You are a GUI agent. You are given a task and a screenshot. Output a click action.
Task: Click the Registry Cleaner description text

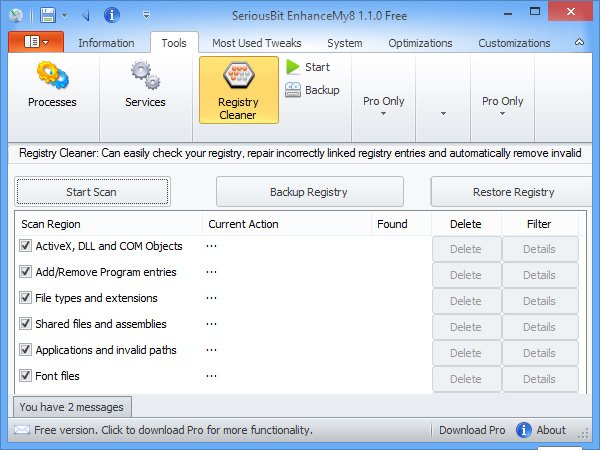pyautogui.click(x=300, y=153)
